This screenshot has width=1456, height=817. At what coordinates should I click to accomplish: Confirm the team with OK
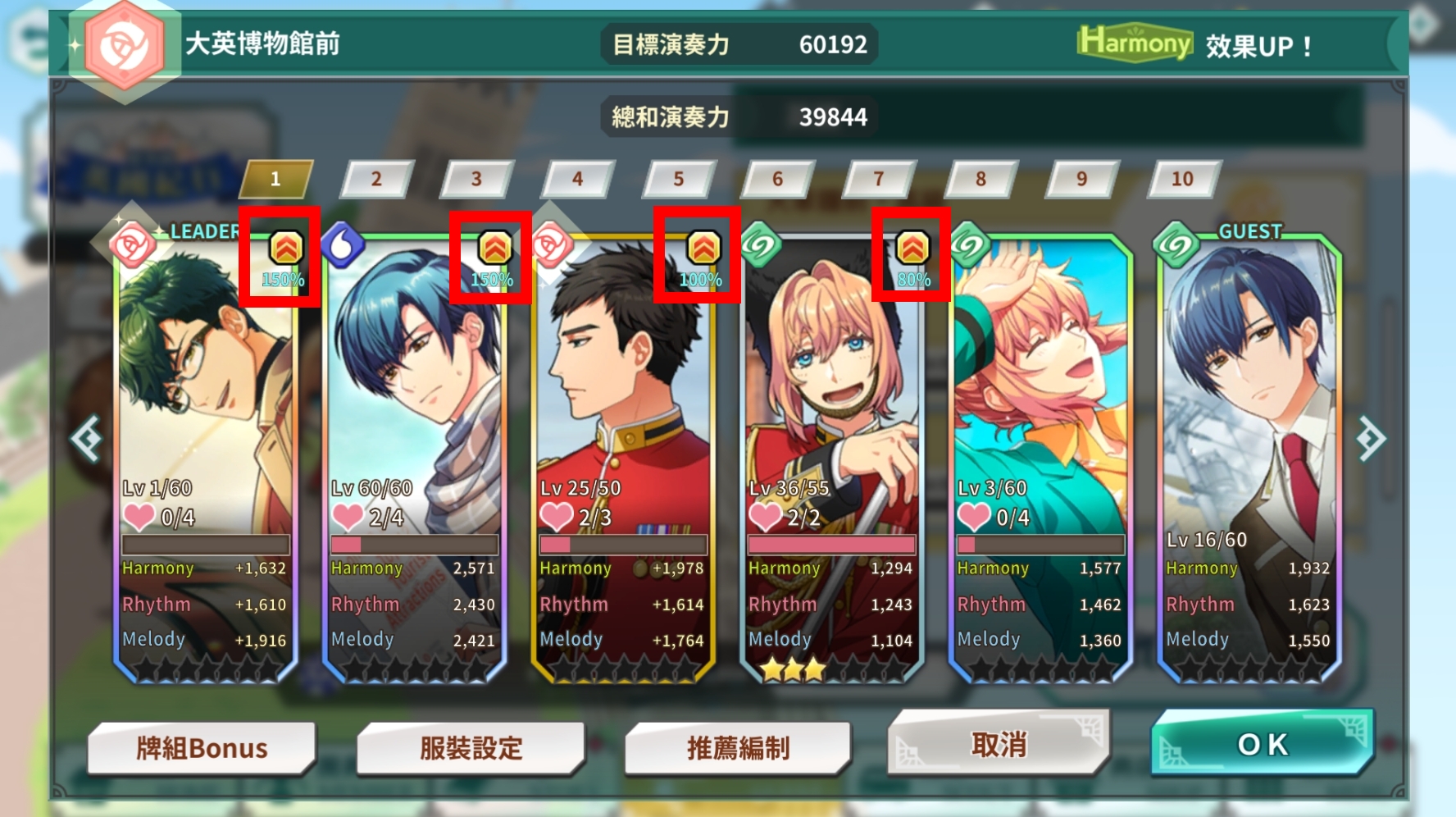pyautogui.click(x=1263, y=743)
